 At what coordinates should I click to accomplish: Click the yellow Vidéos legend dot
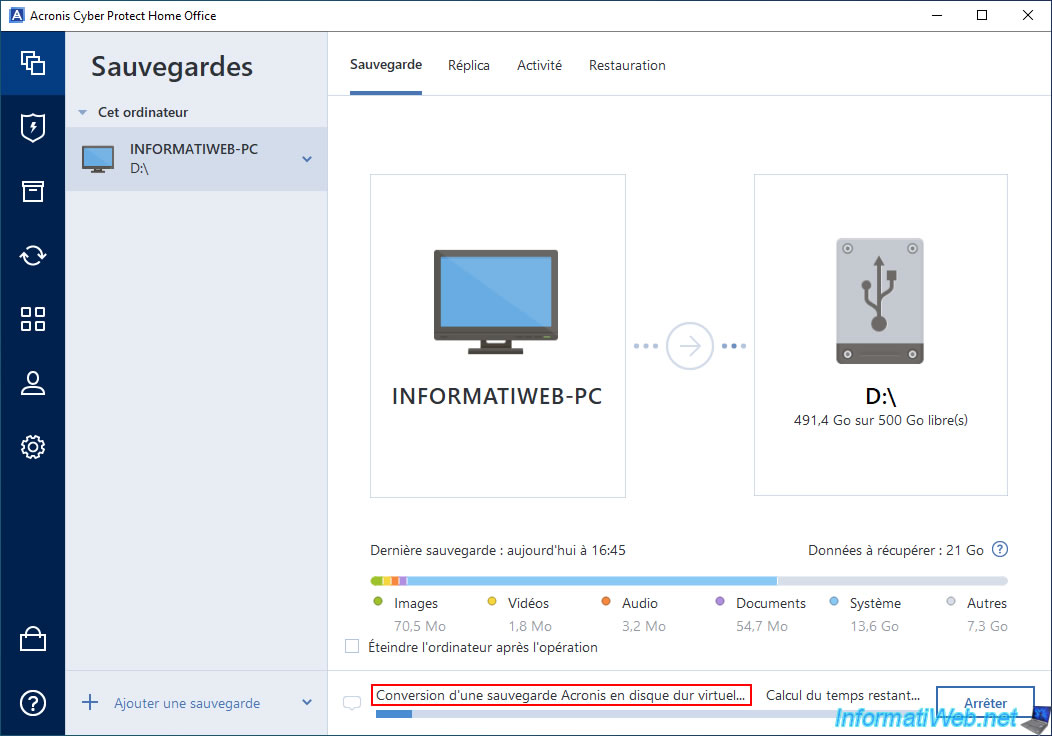492,602
